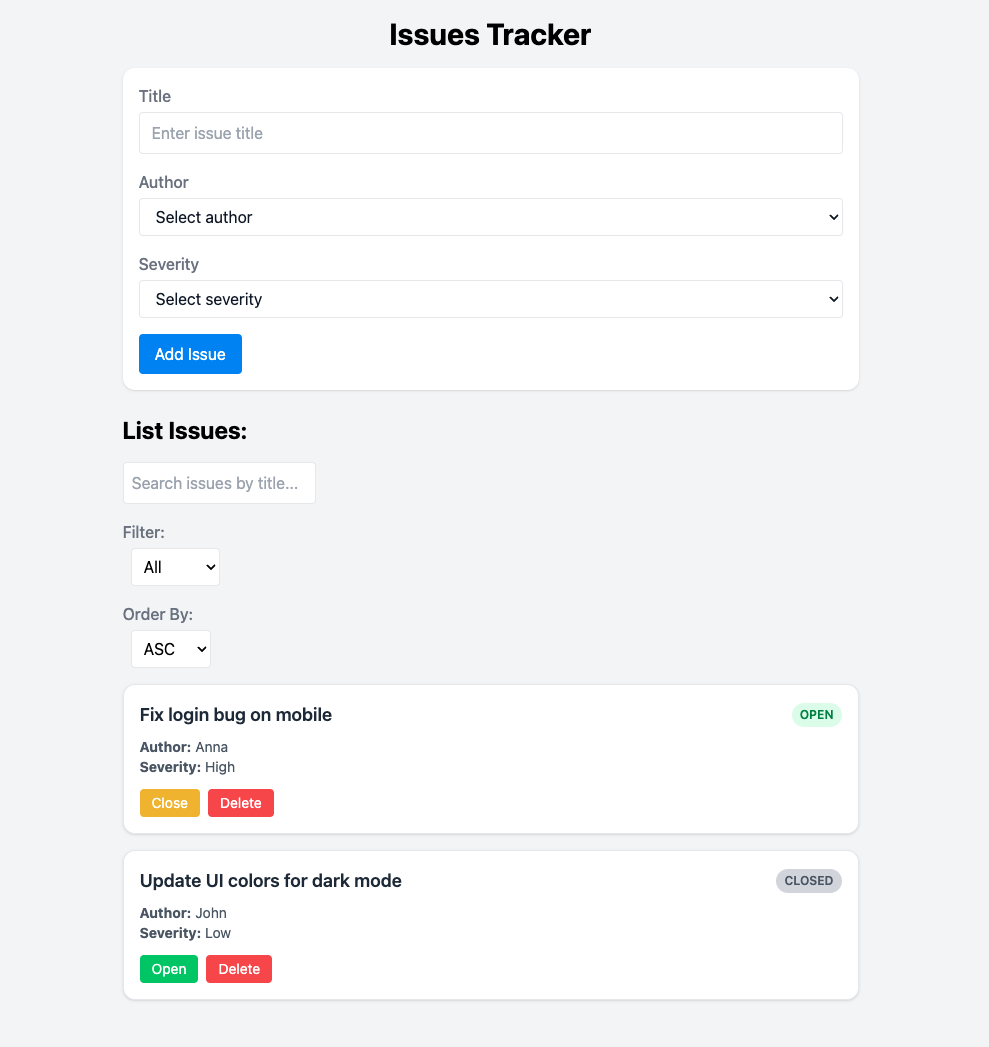Image resolution: width=989 pixels, height=1047 pixels.
Task: Reopen the Update UI colors issue
Action: pos(169,969)
